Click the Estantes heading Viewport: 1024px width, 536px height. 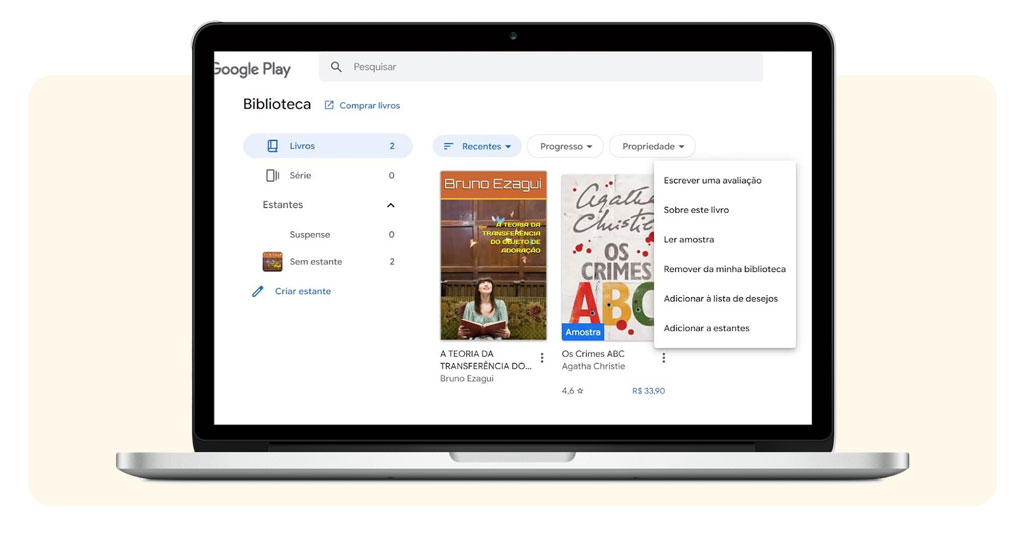coord(283,204)
